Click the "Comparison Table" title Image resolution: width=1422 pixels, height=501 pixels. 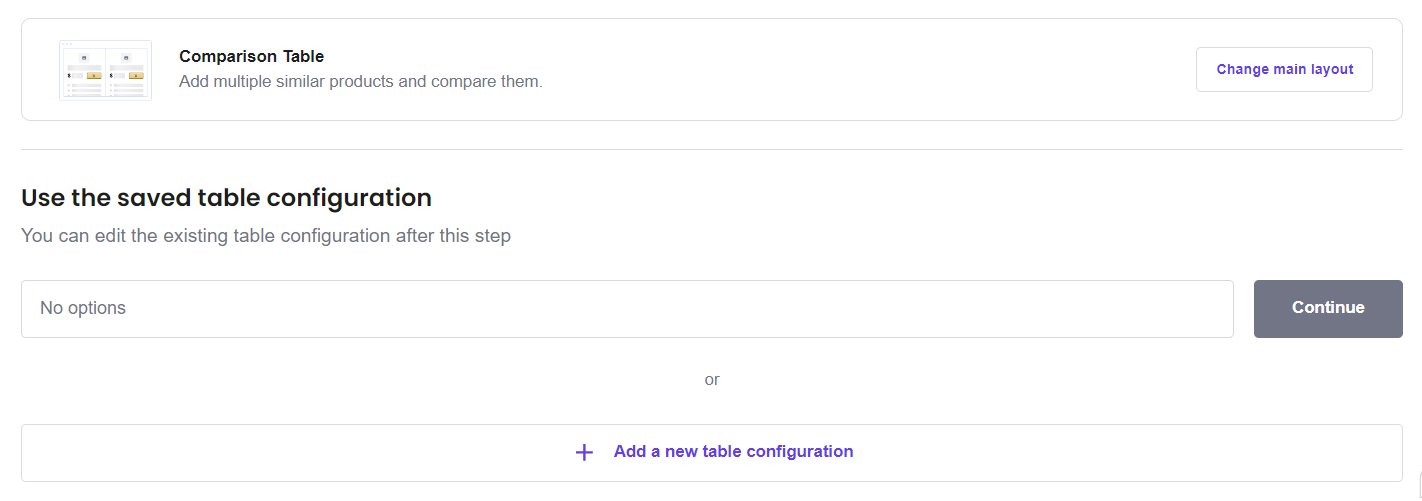click(x=251, y=57)
